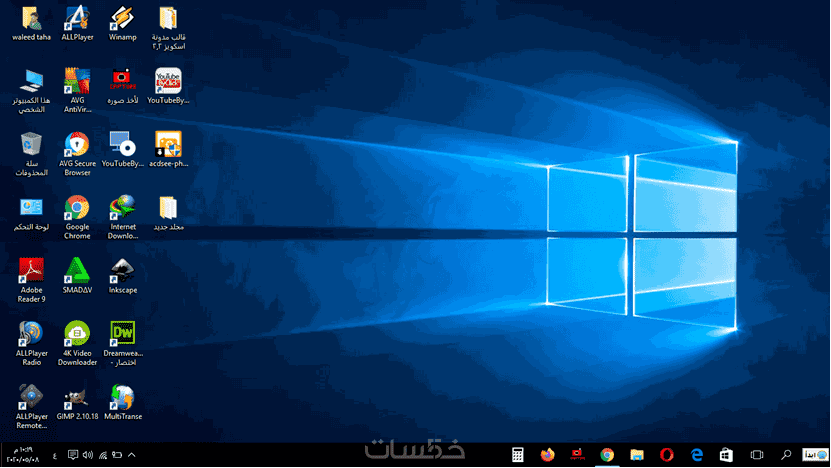Launch Opera browser from taskbar
The height and width of the screenshot is (468, 831).
[x=667, y=455]
